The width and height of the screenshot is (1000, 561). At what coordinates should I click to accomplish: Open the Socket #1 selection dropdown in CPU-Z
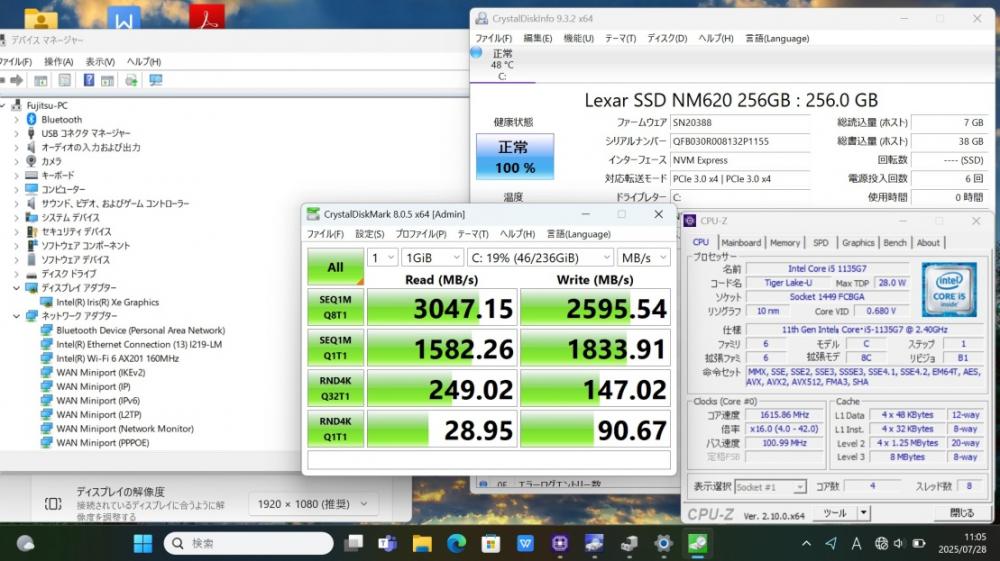coord(770,487)
